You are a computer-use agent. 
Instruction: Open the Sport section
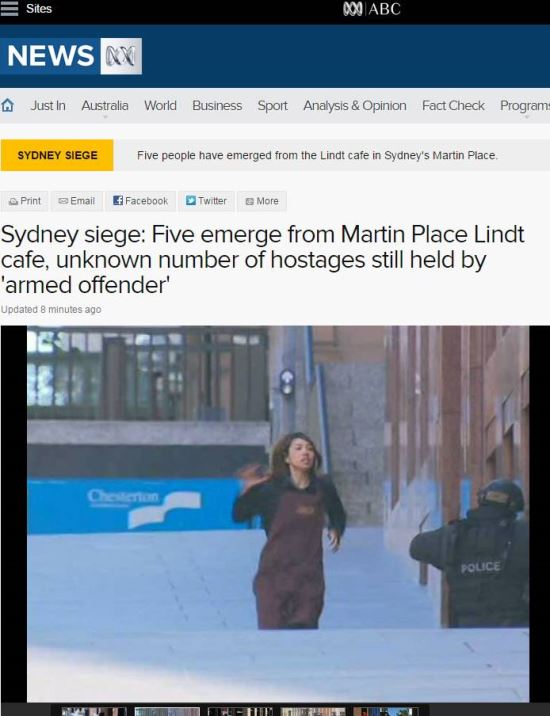[x=272, y=105]
